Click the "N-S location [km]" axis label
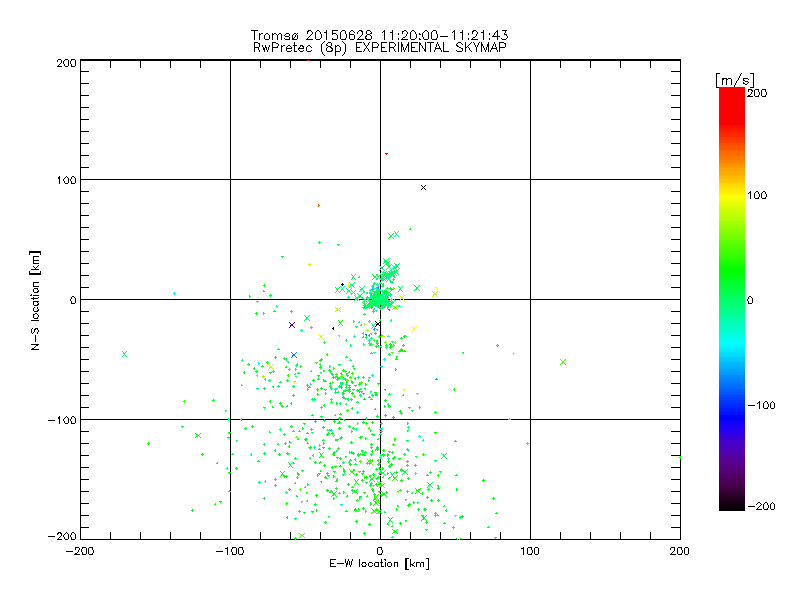The height and width of the screenshot is (600, 800). coord(35,301)
